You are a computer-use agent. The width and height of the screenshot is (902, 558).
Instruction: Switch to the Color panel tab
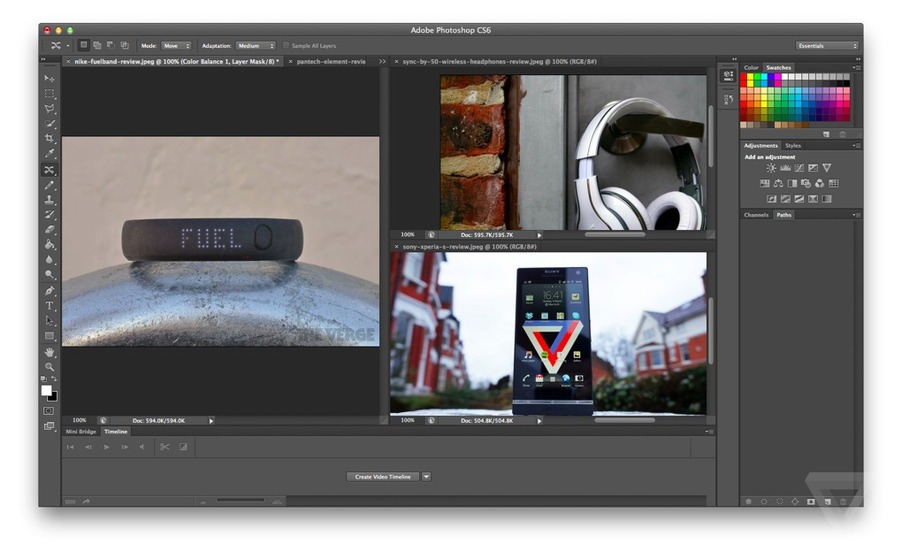(751, 67)
